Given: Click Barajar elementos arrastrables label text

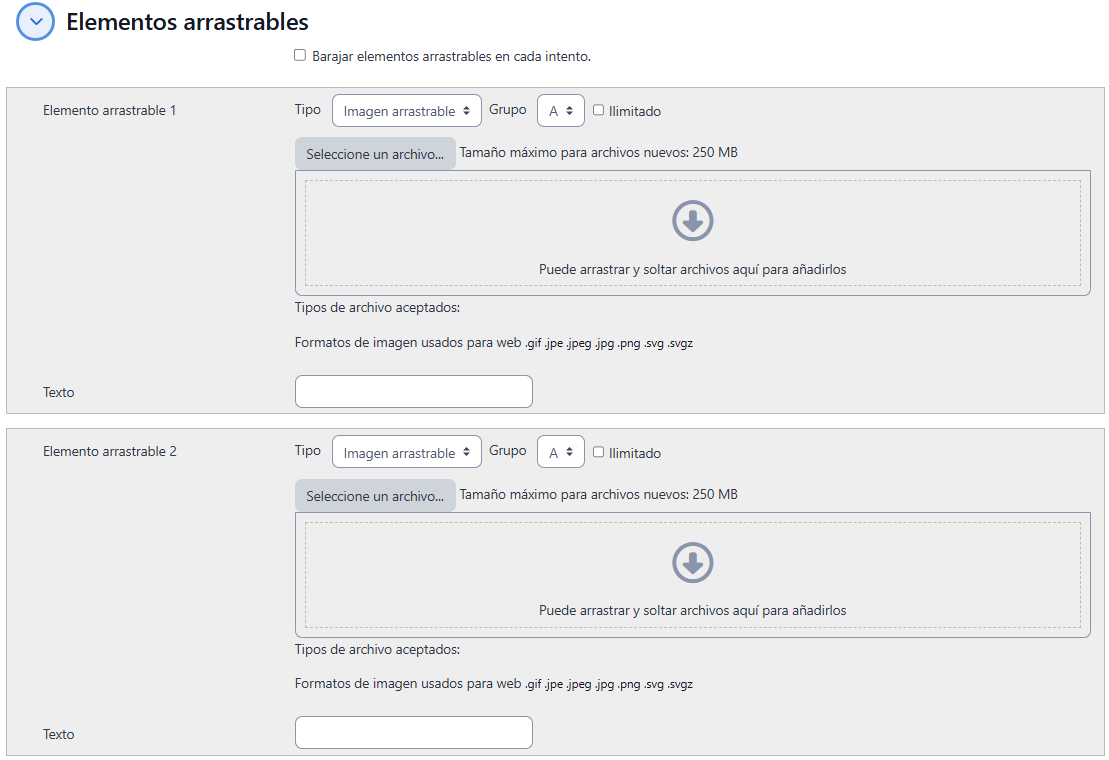Looking at the screenshot, I should pyautogui.click(x=451, y=57).
